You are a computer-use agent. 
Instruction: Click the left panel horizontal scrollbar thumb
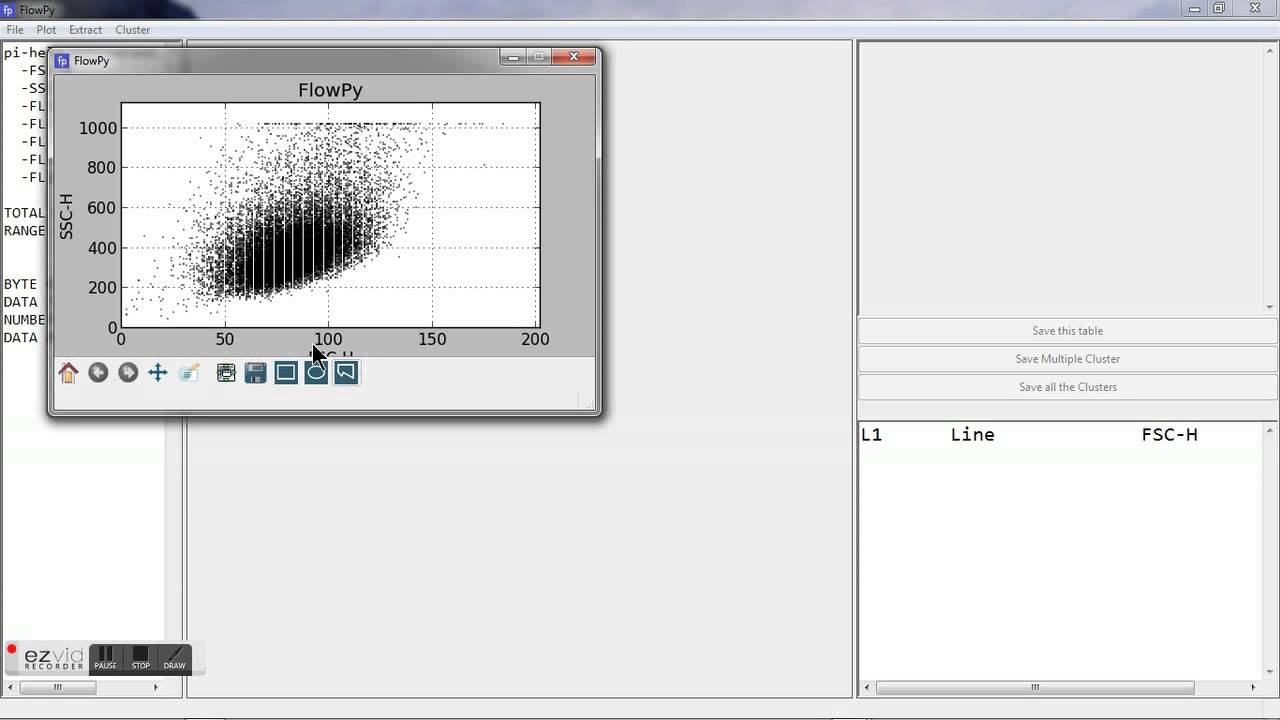pyautogui.click(x=58, y=687)
